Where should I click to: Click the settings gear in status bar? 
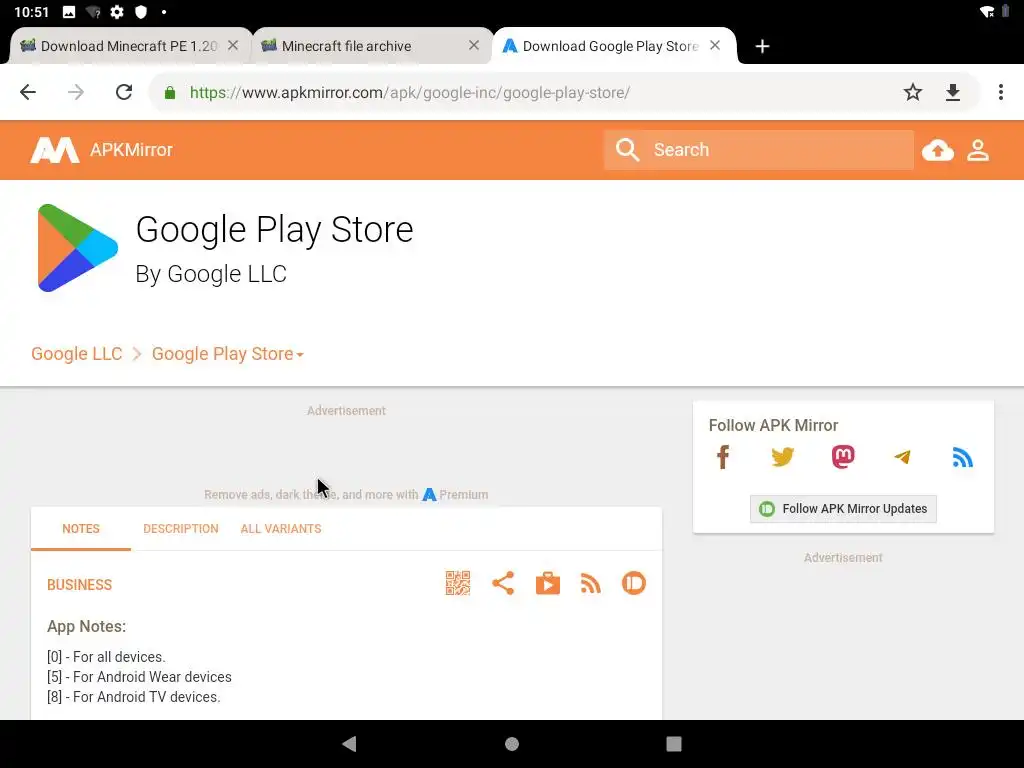pos(117,12)
